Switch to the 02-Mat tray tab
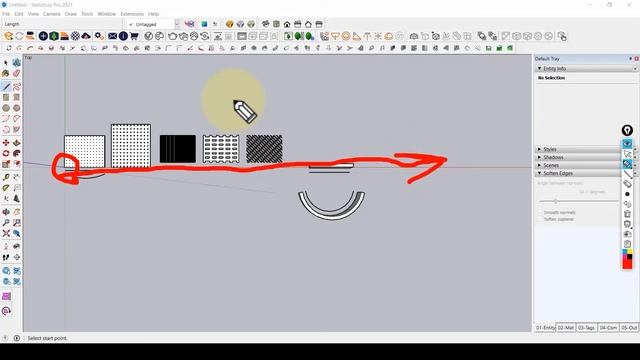 tap(566, 328)
